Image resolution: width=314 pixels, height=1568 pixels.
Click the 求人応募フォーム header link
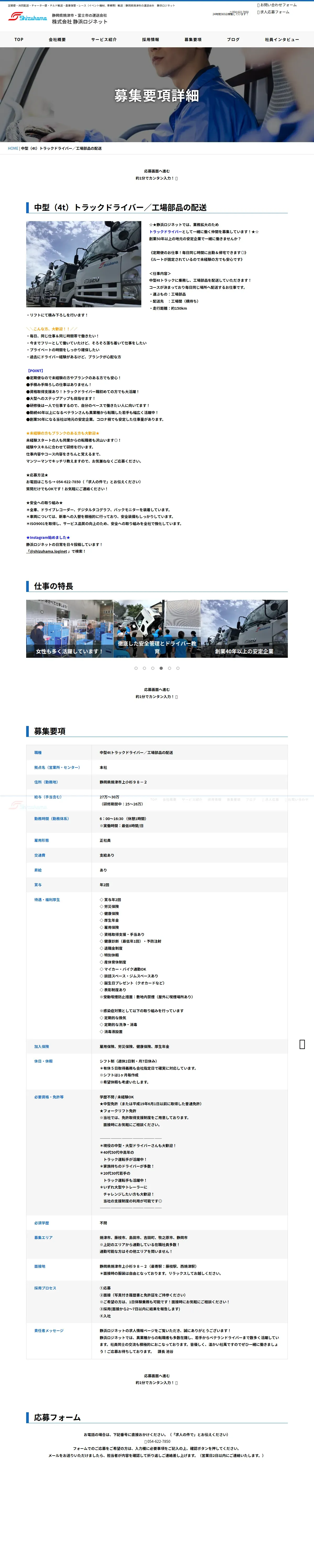click(273, 12)
